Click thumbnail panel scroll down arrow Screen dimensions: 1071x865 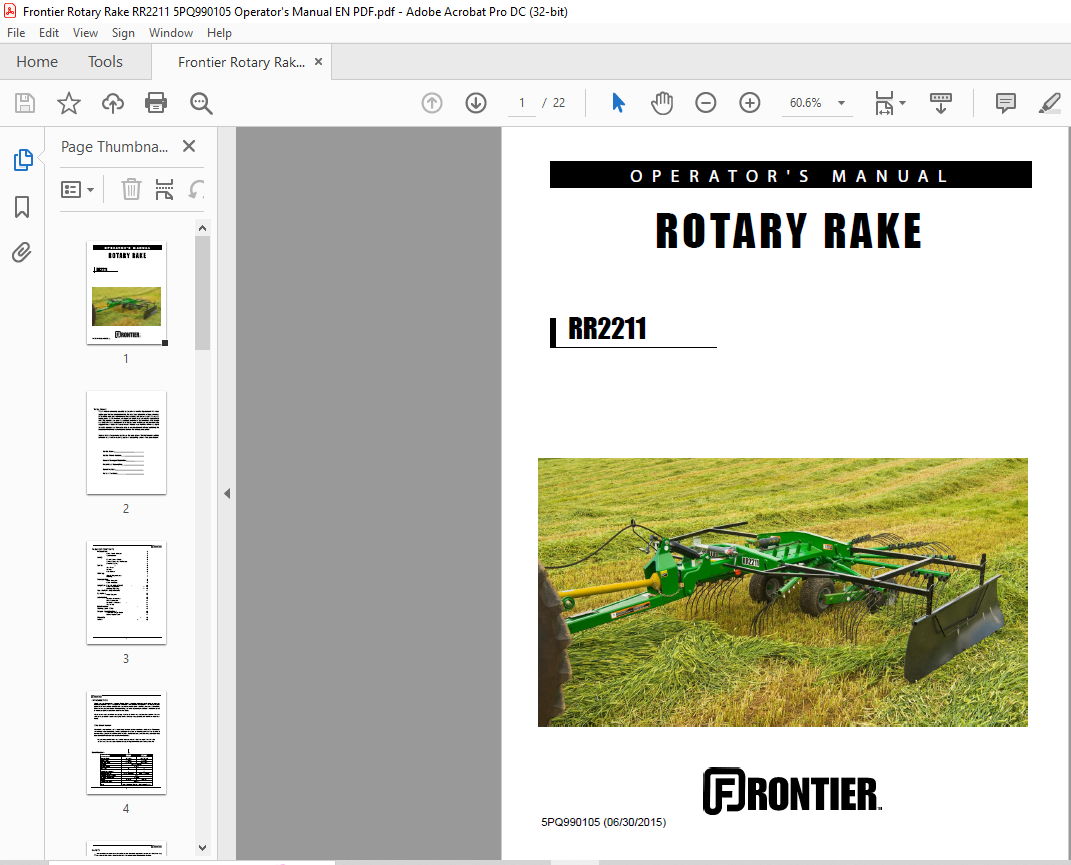pos(202,848)
